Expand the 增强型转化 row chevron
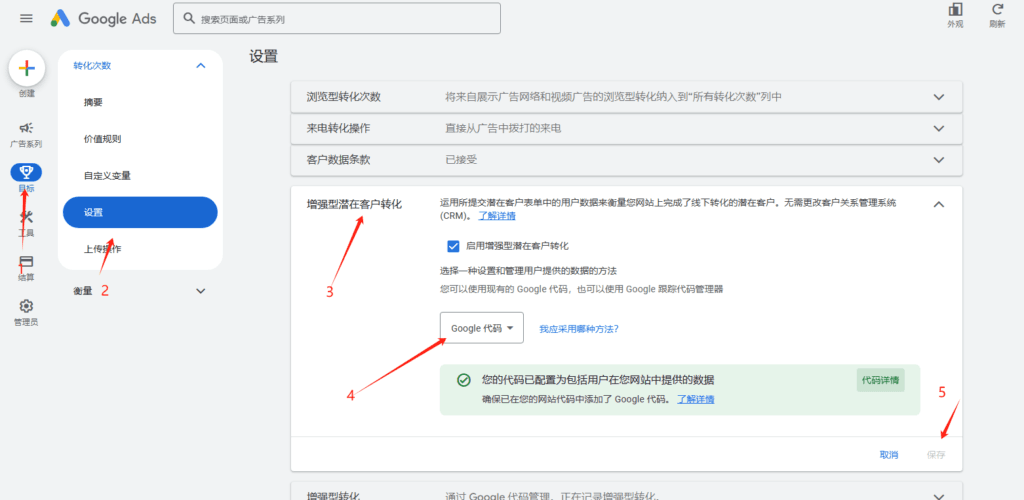This screenshot has width=1024, height=500. pos(939,496)
